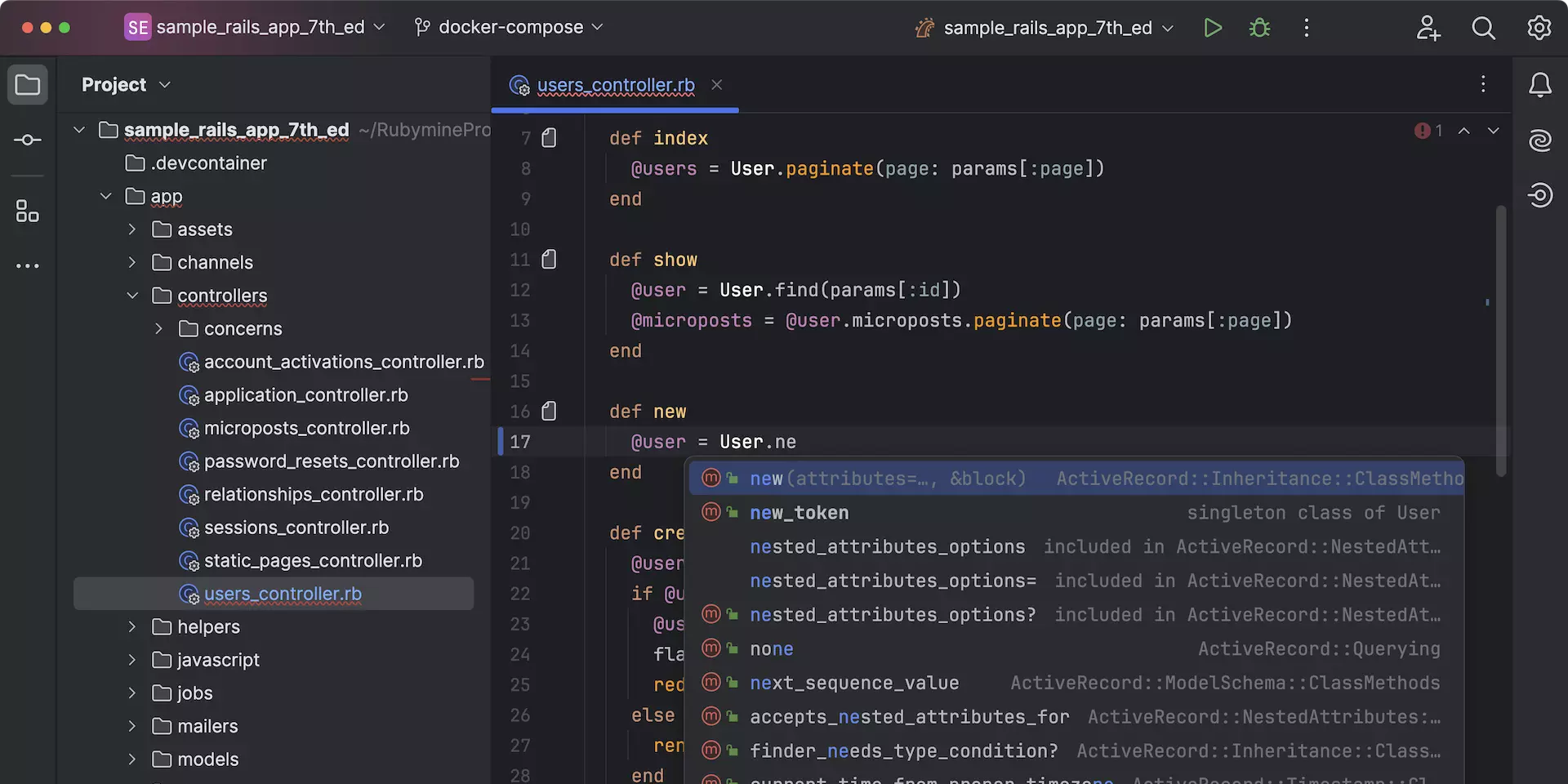Open IDE settings gear
The image size is (1568, 784).
coord(1539,28)
